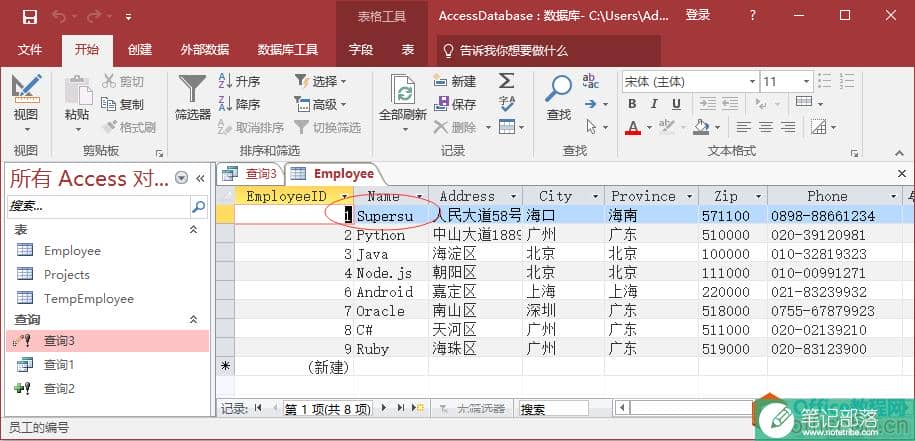The width and height of the screenshot is (915, 441).
Task: Click the Replace ab-ac icon
Action: (591, 81)
